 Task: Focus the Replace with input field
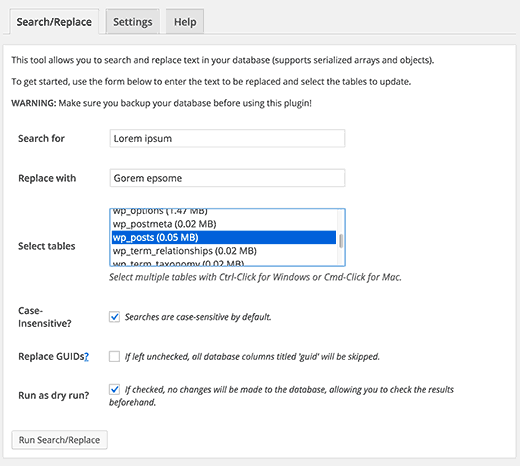tap(227, 178)
